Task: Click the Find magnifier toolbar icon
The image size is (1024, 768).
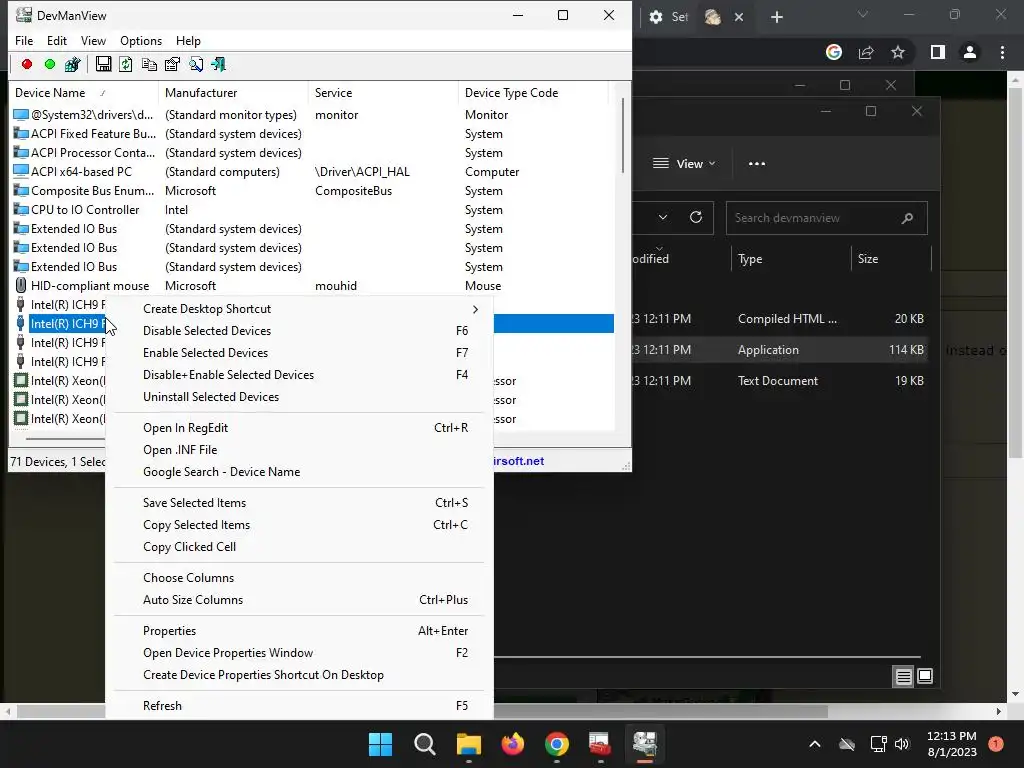Action: [196, 64]
